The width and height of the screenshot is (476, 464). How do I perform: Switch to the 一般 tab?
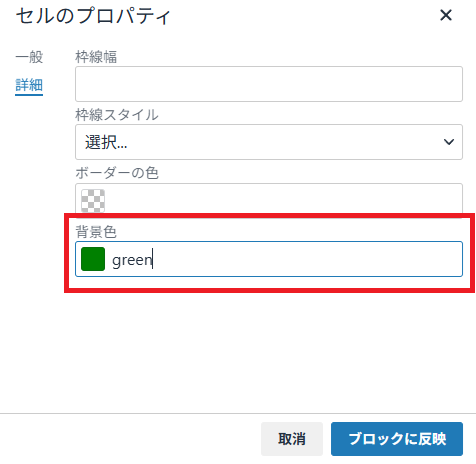[x=29, y=57]
